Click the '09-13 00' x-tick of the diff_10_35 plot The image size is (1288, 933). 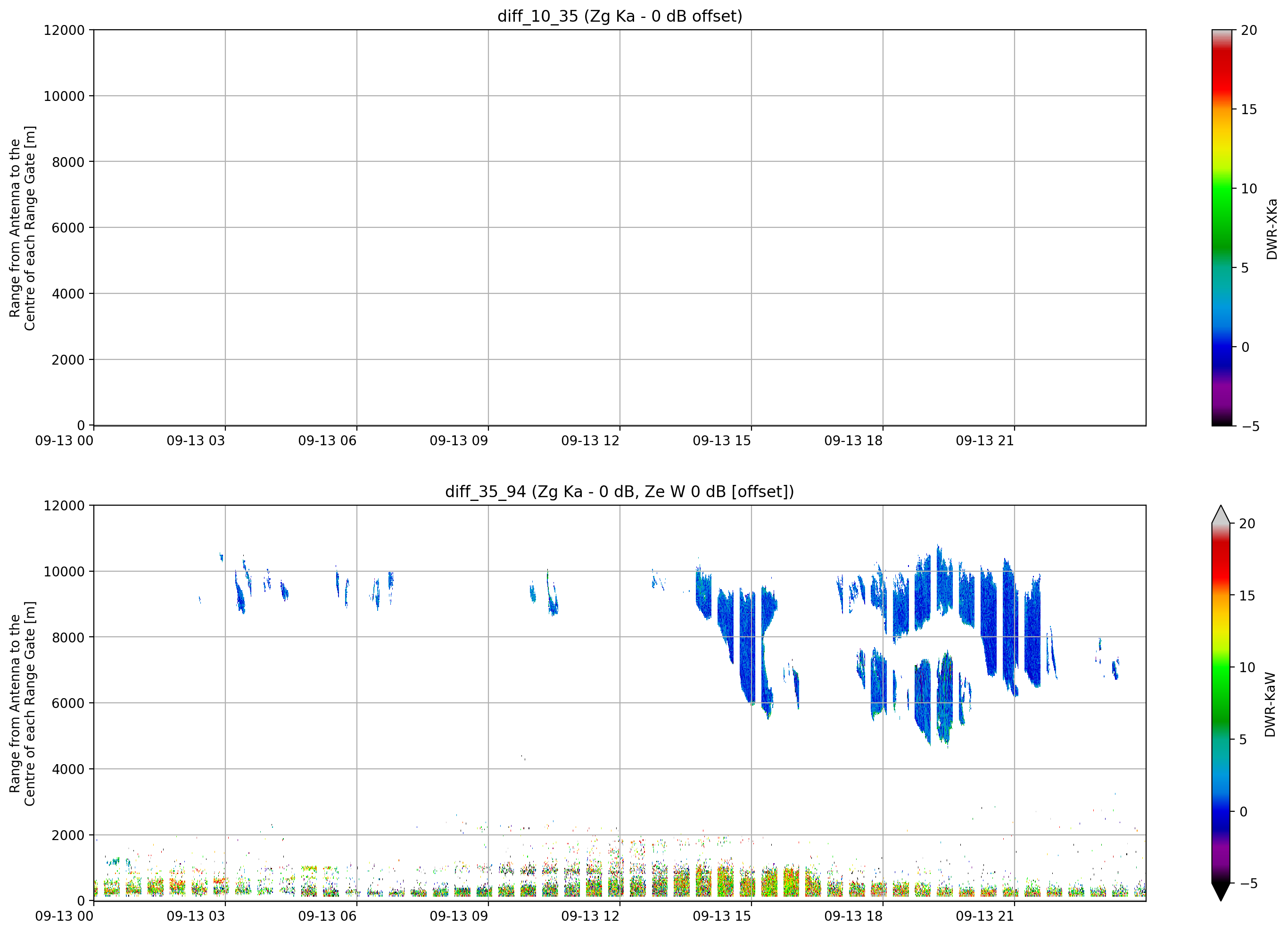click(64, 441)
